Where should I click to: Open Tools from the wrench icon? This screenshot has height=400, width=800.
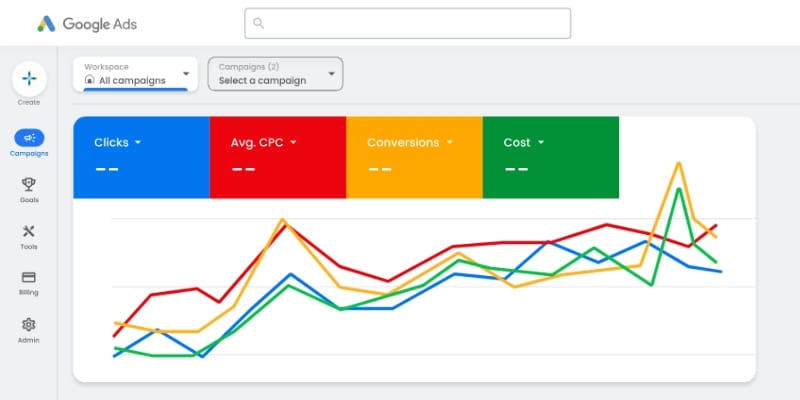28,231
